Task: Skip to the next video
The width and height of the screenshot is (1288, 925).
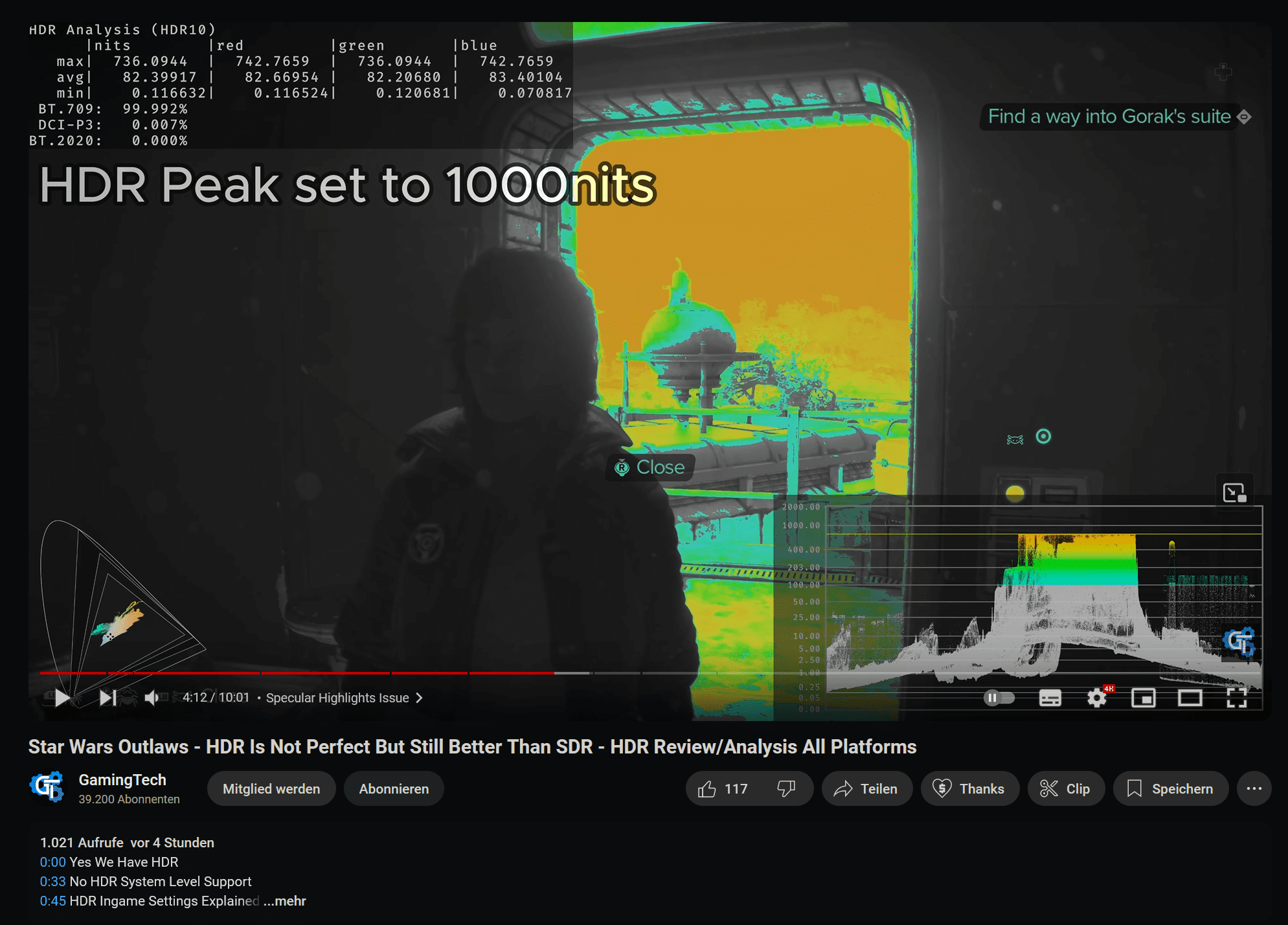Action: [107, 698]
